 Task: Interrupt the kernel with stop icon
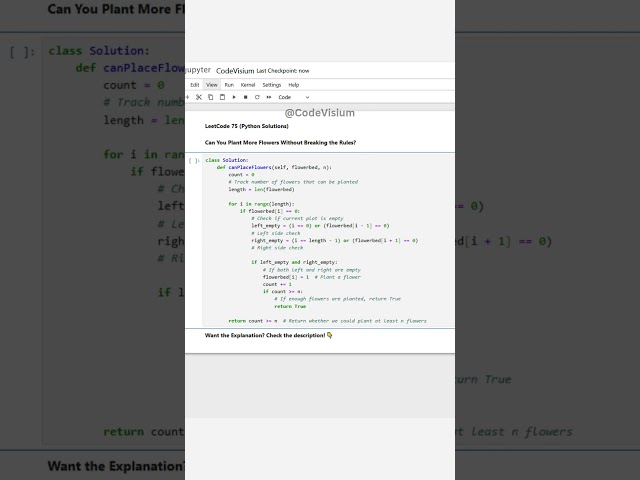pos(245,97)
